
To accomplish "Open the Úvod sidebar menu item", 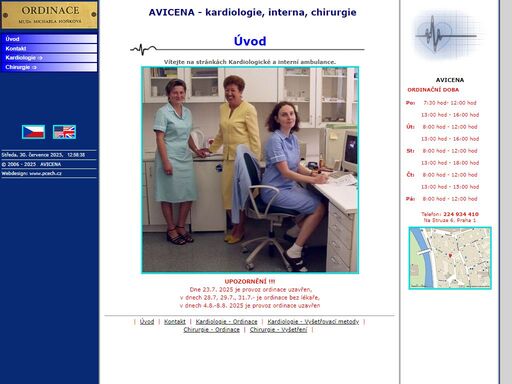I will coord(49,39).
